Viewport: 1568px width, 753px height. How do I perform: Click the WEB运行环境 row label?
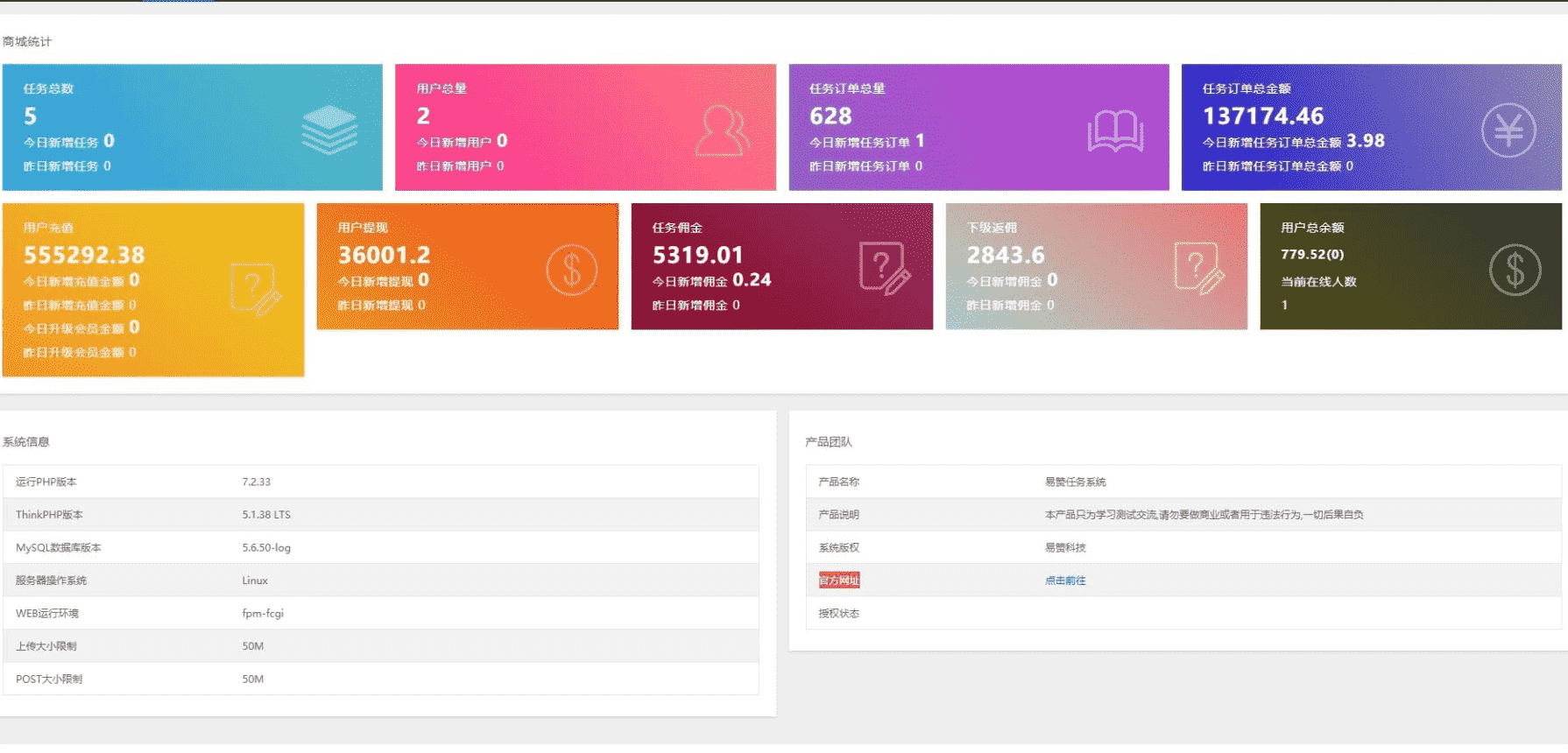tap(47, 613)
